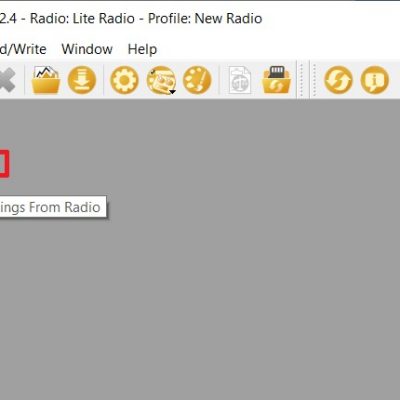Screen dimensions: 400x400
Task: Expand the radio profile dropdown arrow
Action: click(172, 92)
